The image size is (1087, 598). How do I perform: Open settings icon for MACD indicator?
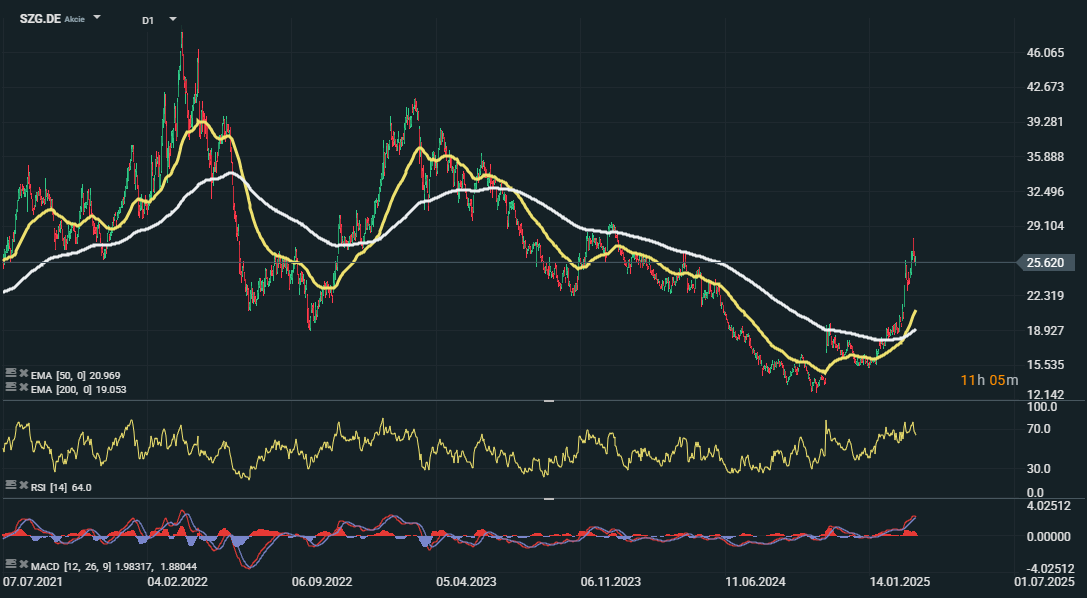click(x=10, y=564)
